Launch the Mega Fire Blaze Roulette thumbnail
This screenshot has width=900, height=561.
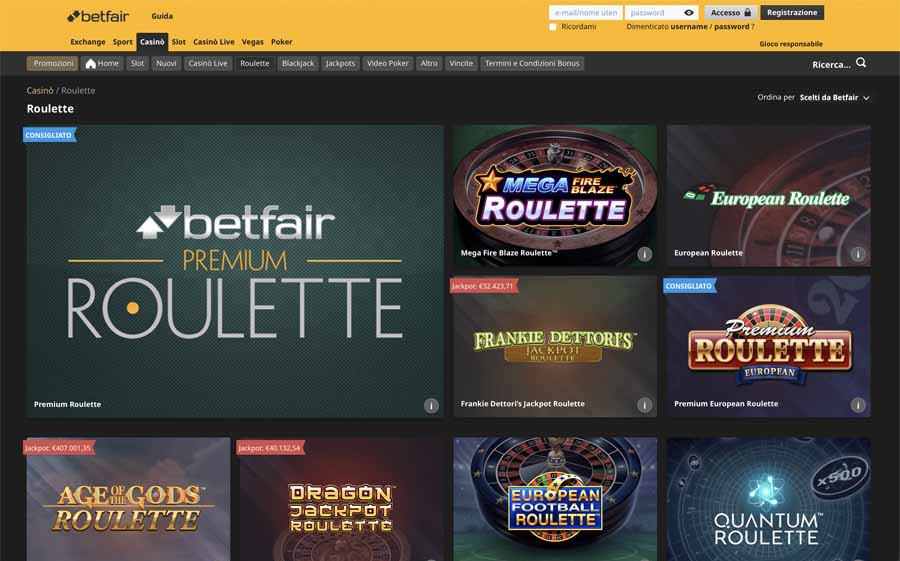555,196
